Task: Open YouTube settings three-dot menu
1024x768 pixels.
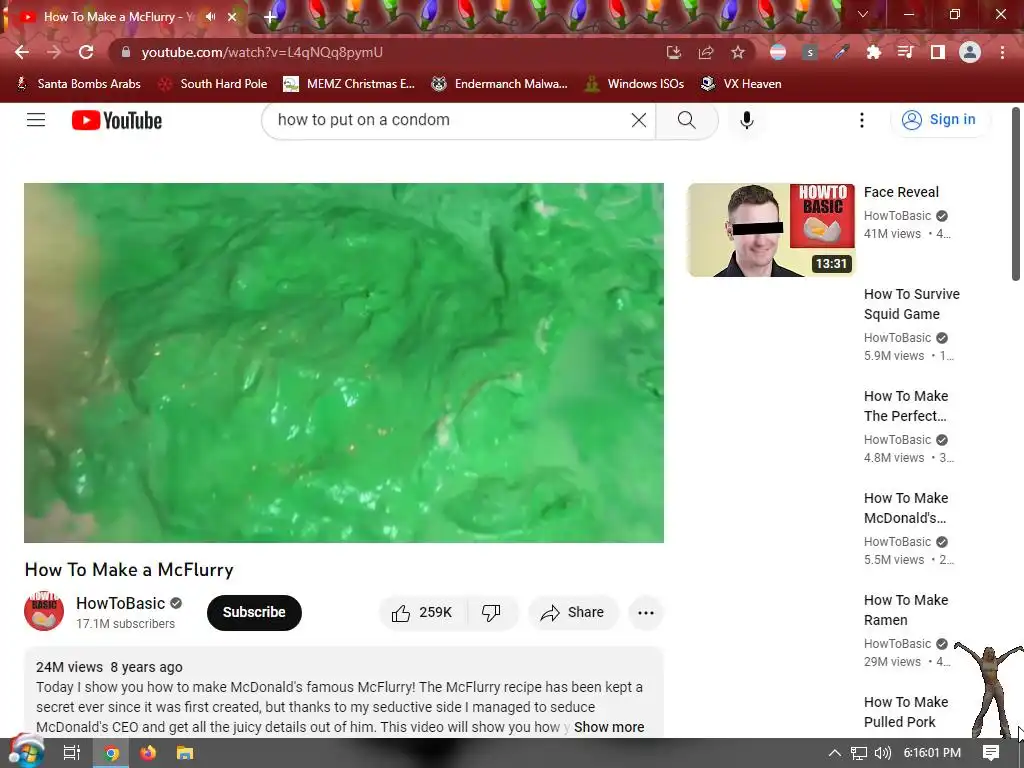Action: click(862, 120)
